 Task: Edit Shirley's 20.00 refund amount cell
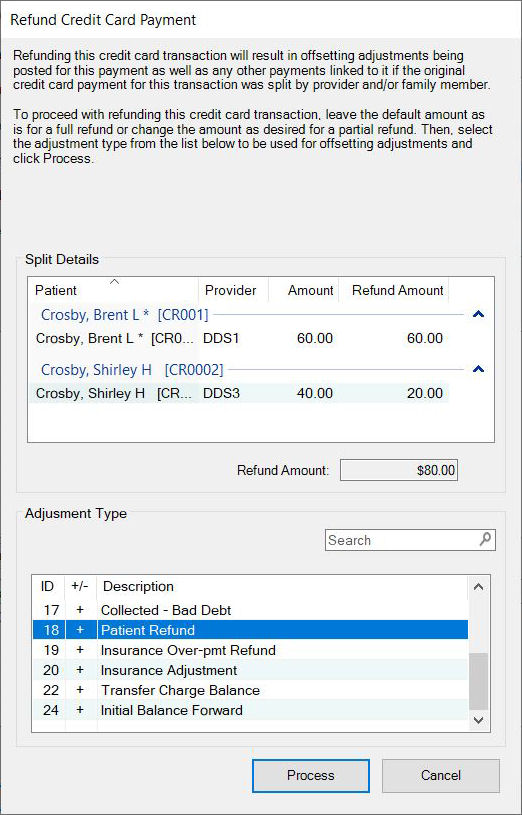(x=394, y=393)
